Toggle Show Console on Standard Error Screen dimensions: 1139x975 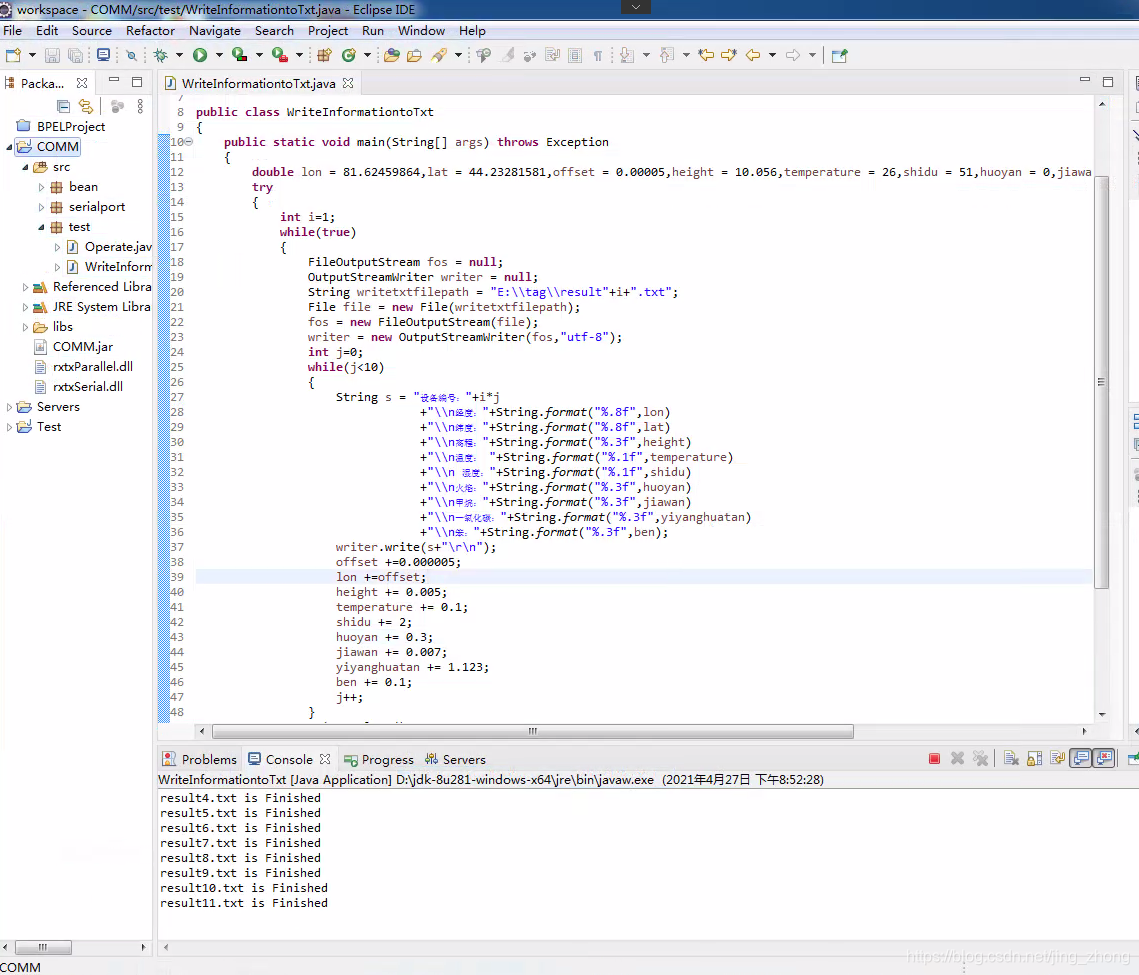pos(1104,758)
